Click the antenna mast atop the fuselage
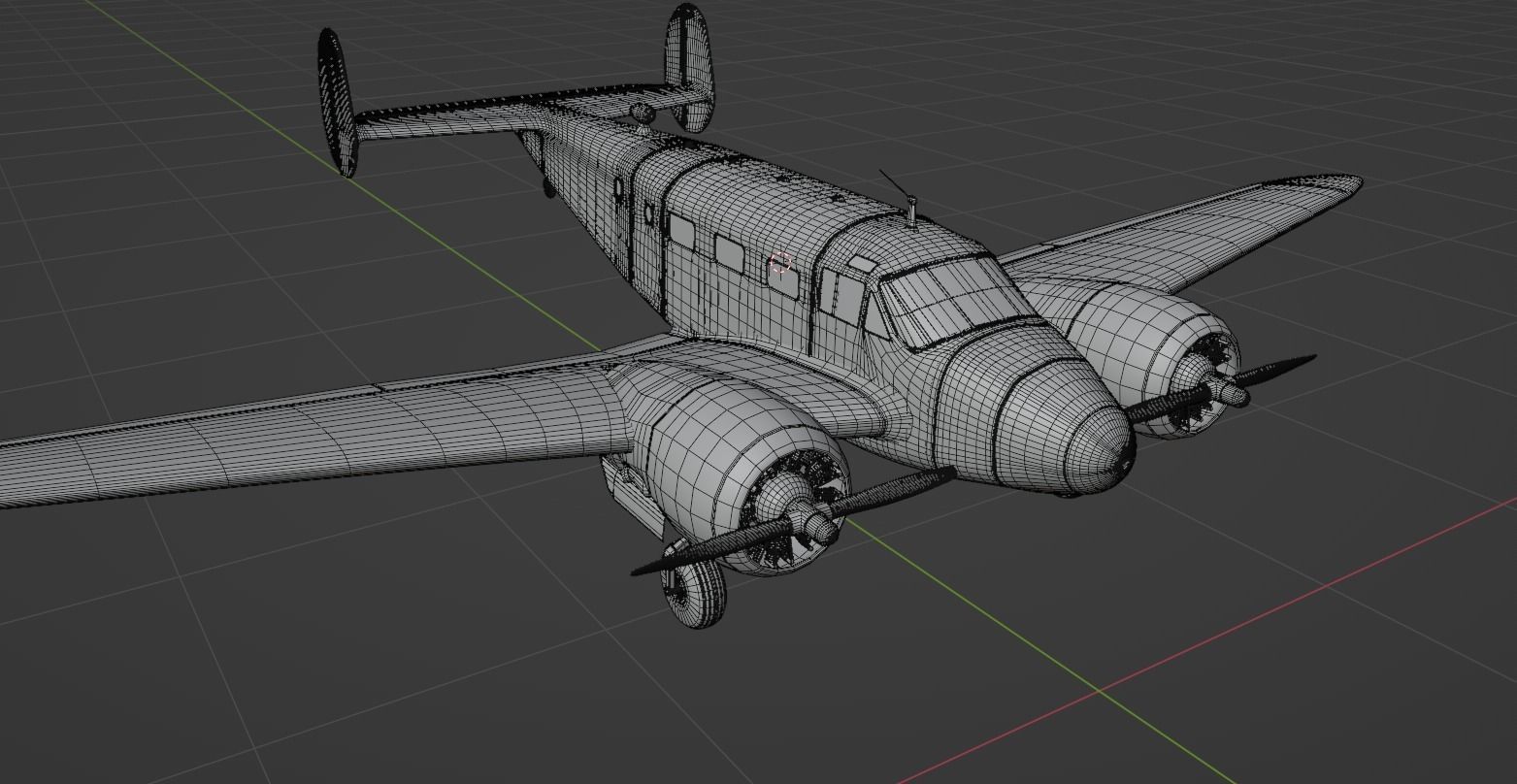This screenshot has width=1517, height=784. [911, 212]
